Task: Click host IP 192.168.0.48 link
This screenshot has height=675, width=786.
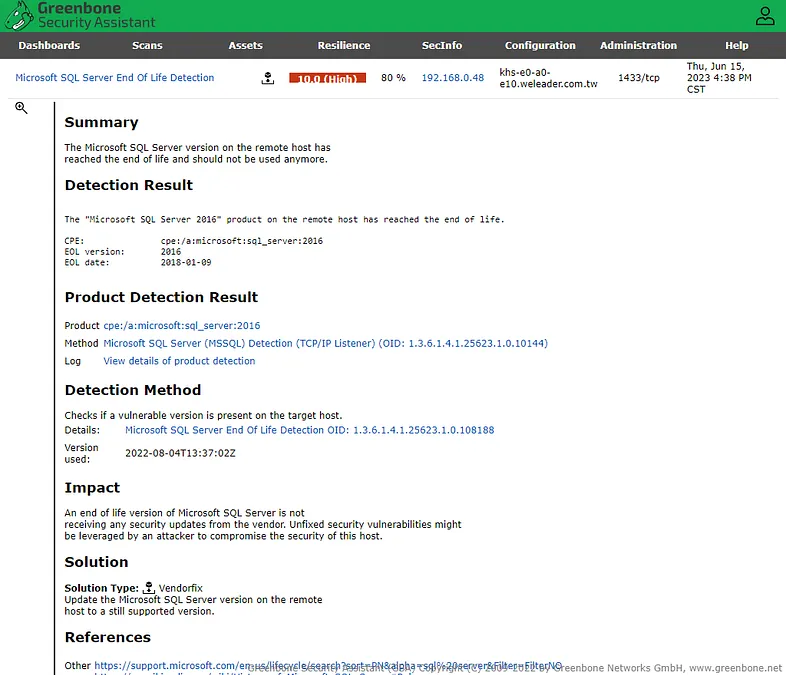Action: (453, 78)
